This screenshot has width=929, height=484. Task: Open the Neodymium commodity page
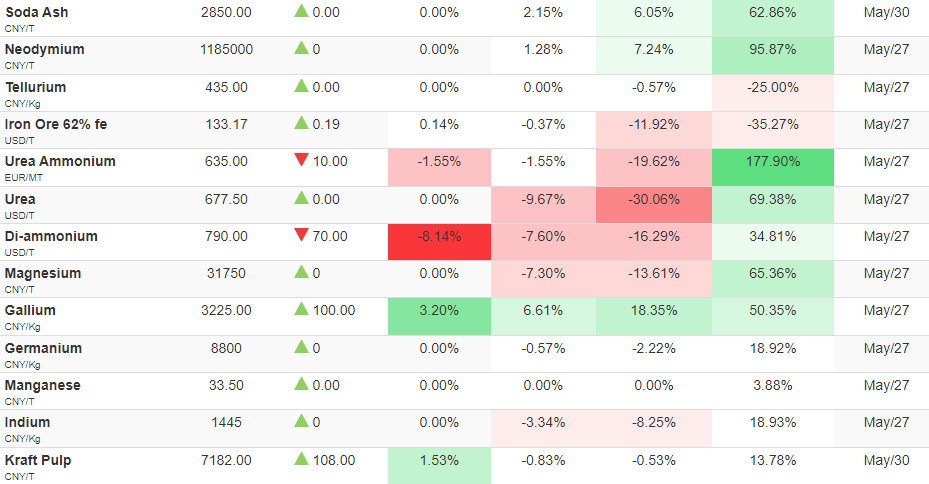click(x=44, y=49)
